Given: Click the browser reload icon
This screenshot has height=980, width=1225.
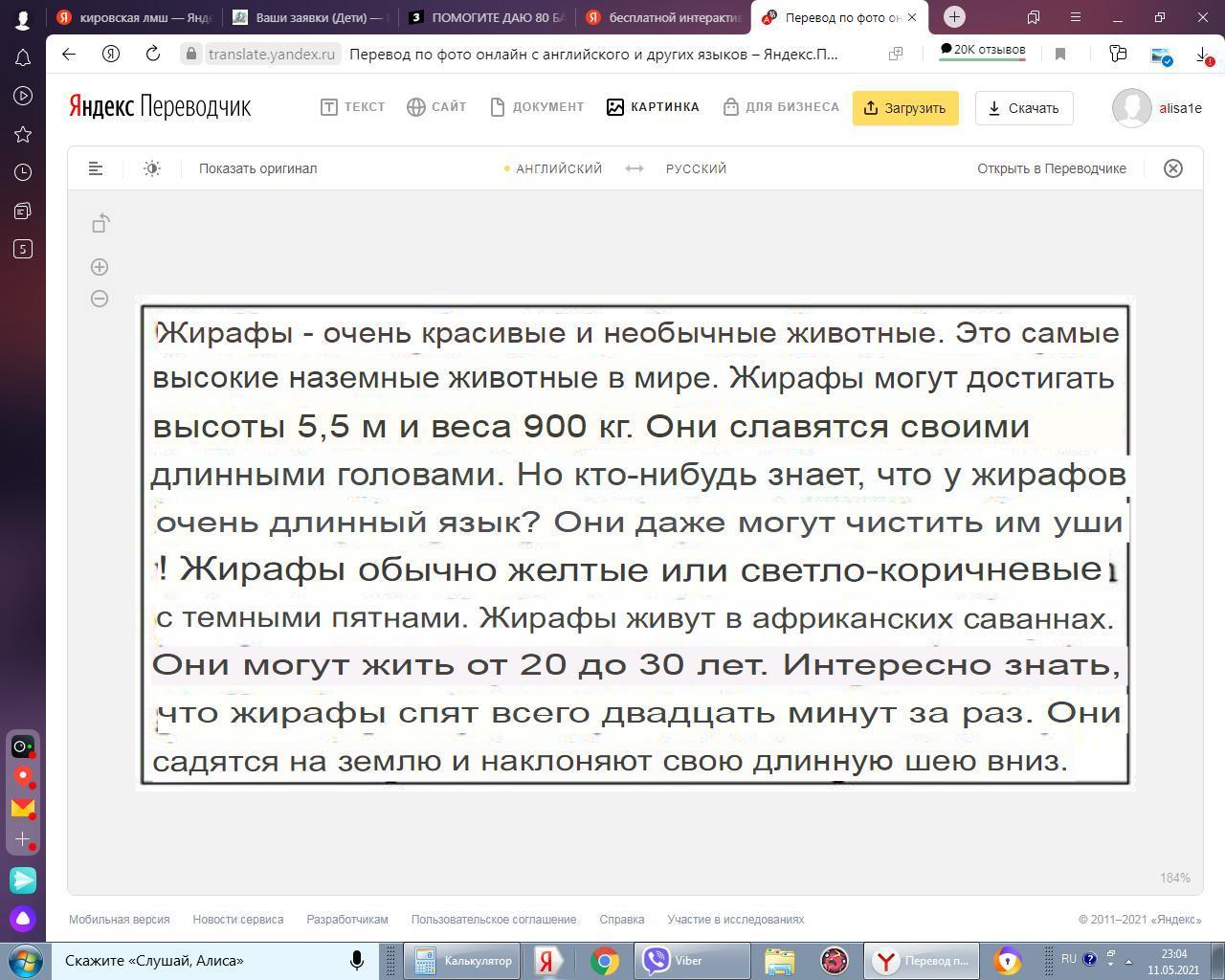Looking at the screenshot, I should [x=152, y=54].
